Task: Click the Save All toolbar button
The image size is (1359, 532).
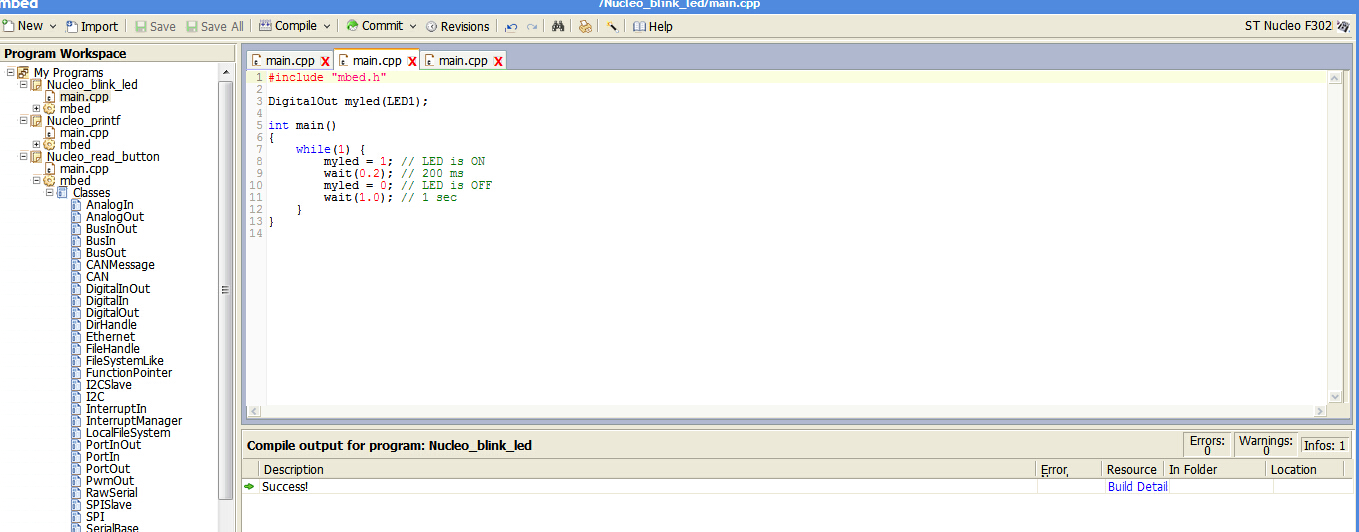Action: pyautogui.click(x=214, y=26)
